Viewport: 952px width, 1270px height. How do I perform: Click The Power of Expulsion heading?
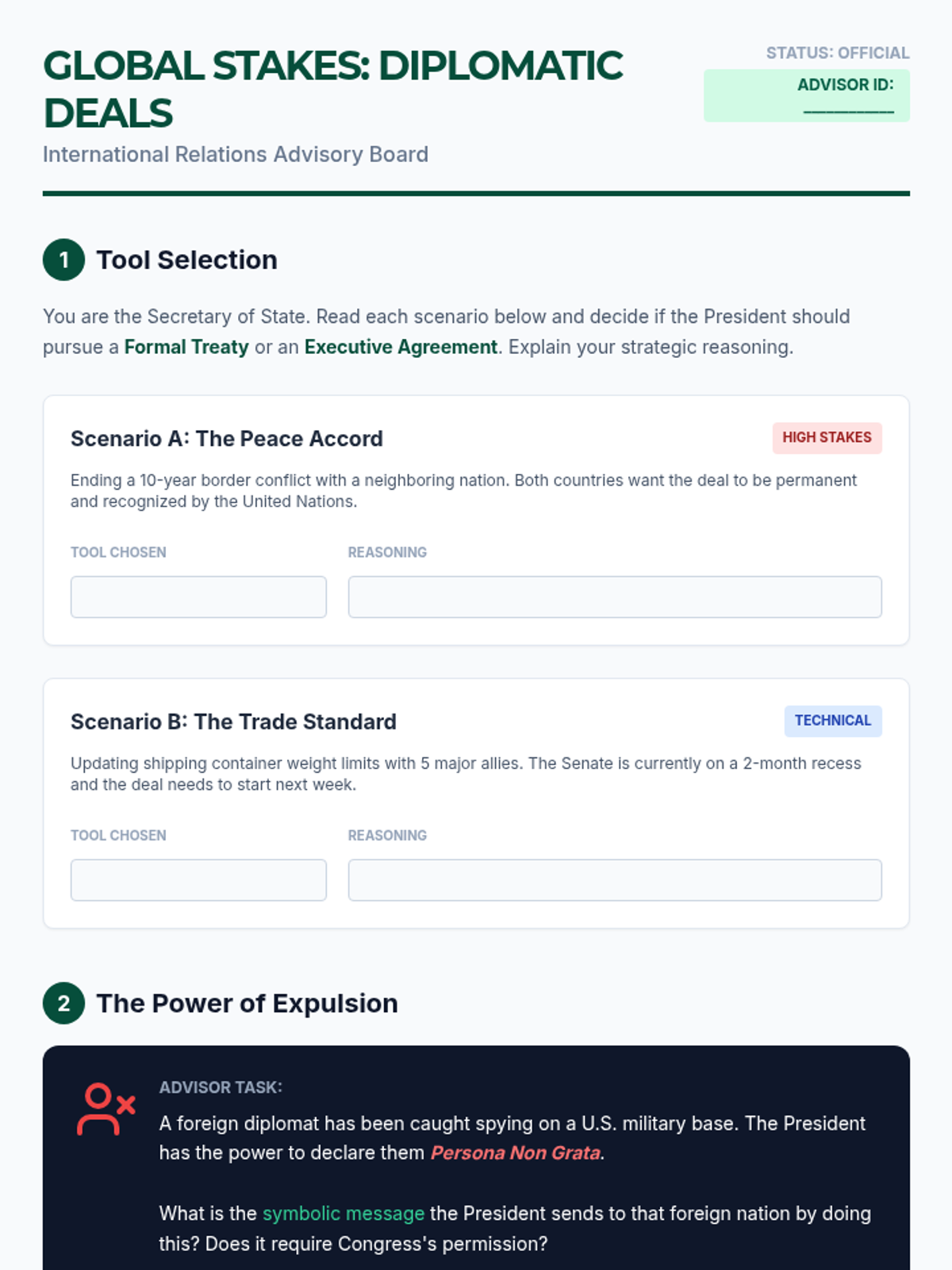tap(247, 1003)
